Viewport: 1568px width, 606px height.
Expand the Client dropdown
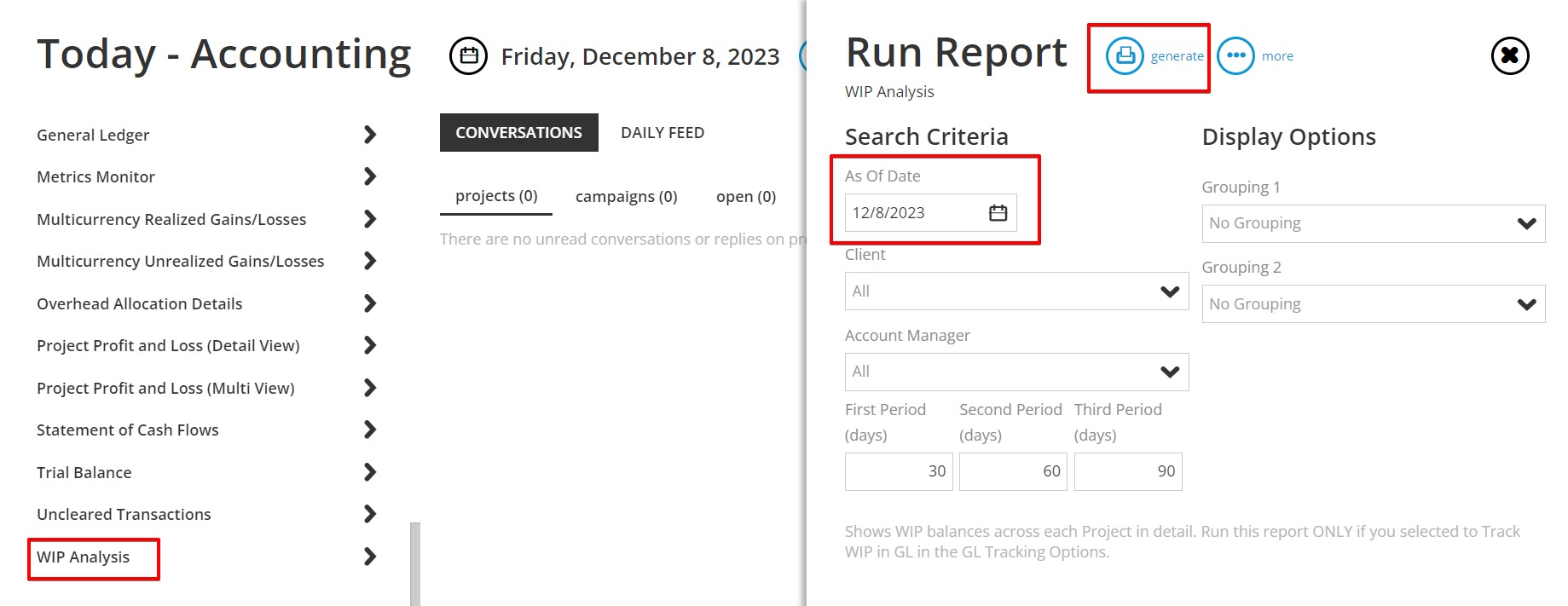(x=1016, y=291)
